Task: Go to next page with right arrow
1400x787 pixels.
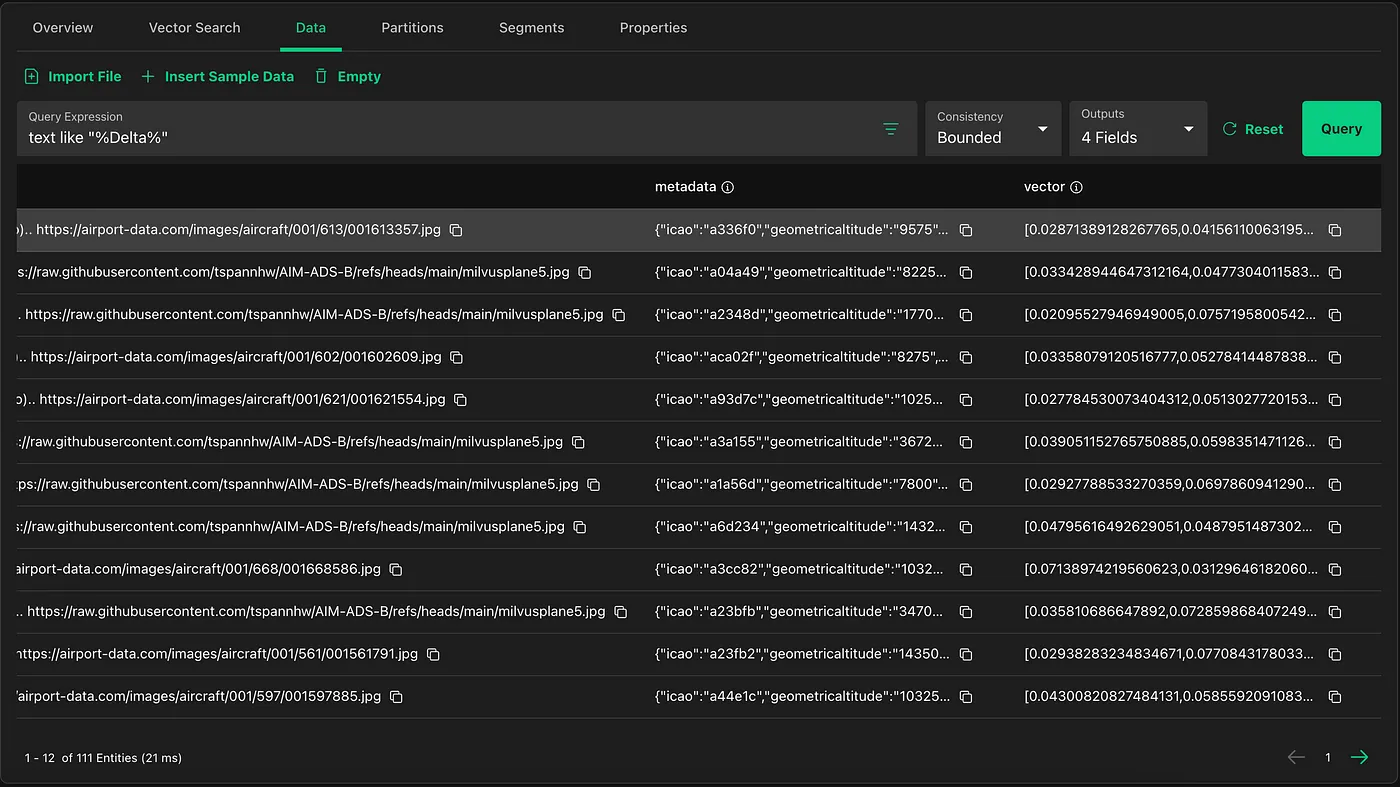Action: pyautogui.click(x=1359, y=757)
